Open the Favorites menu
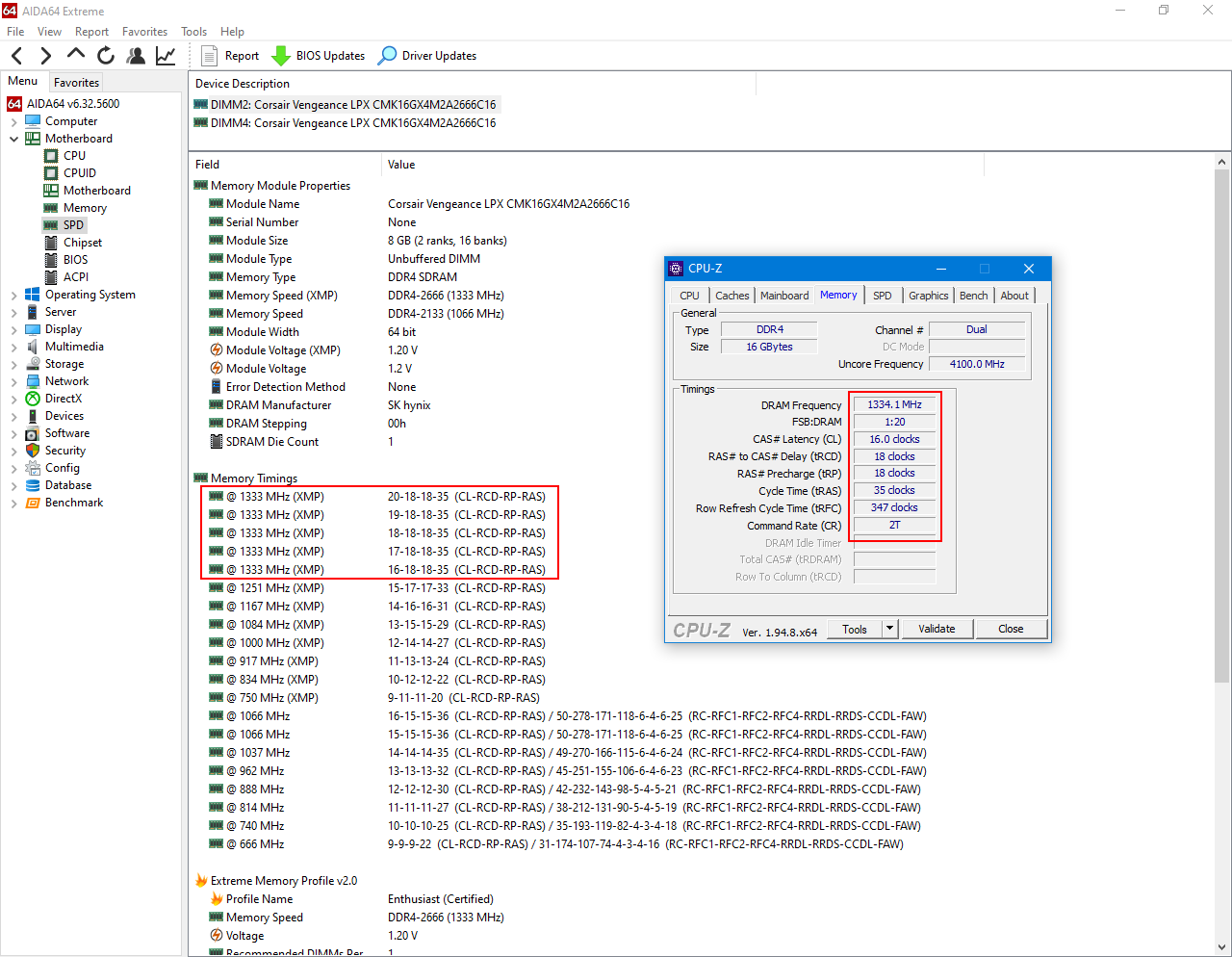Viewport: 1232px width, 957px height. (144, 32)
